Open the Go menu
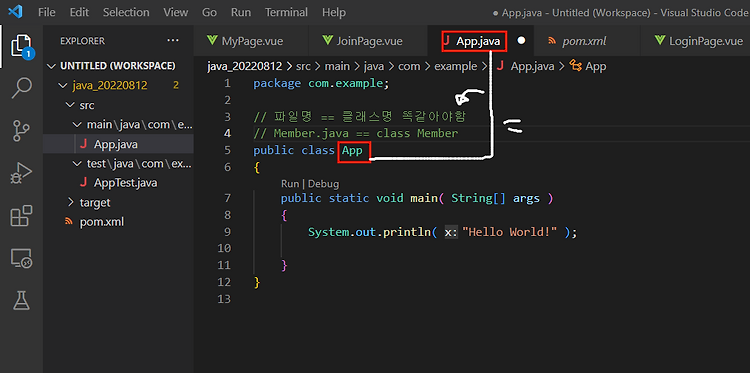750x373 pixels. 210,12
